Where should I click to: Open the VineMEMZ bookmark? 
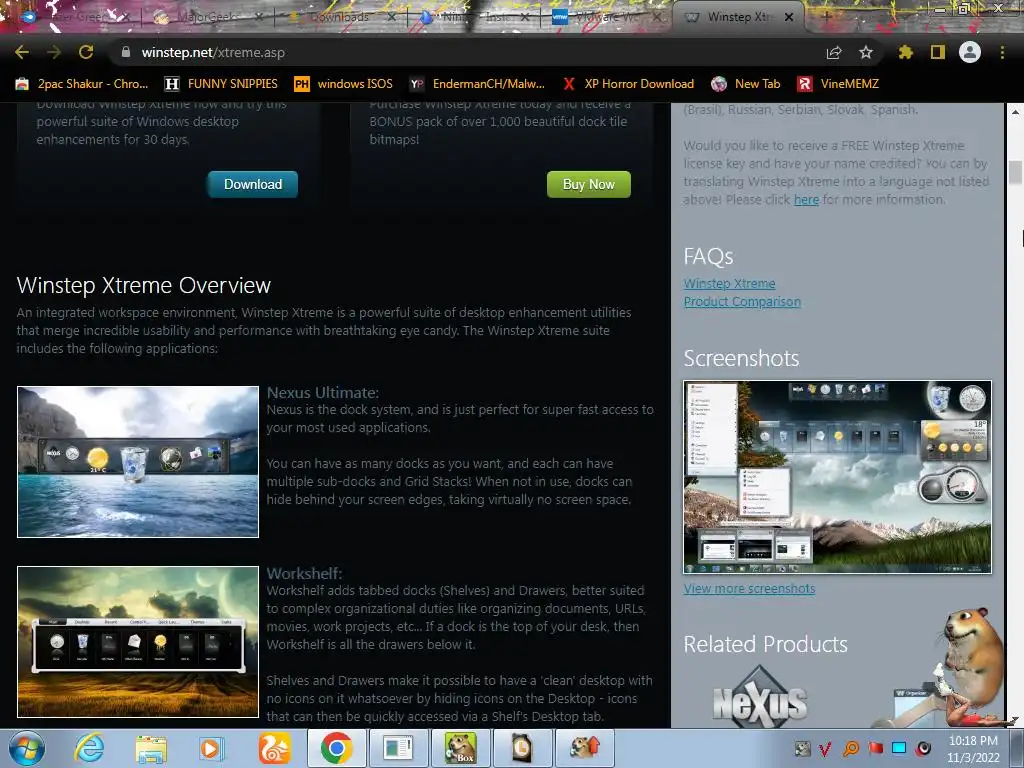[838, 84]
